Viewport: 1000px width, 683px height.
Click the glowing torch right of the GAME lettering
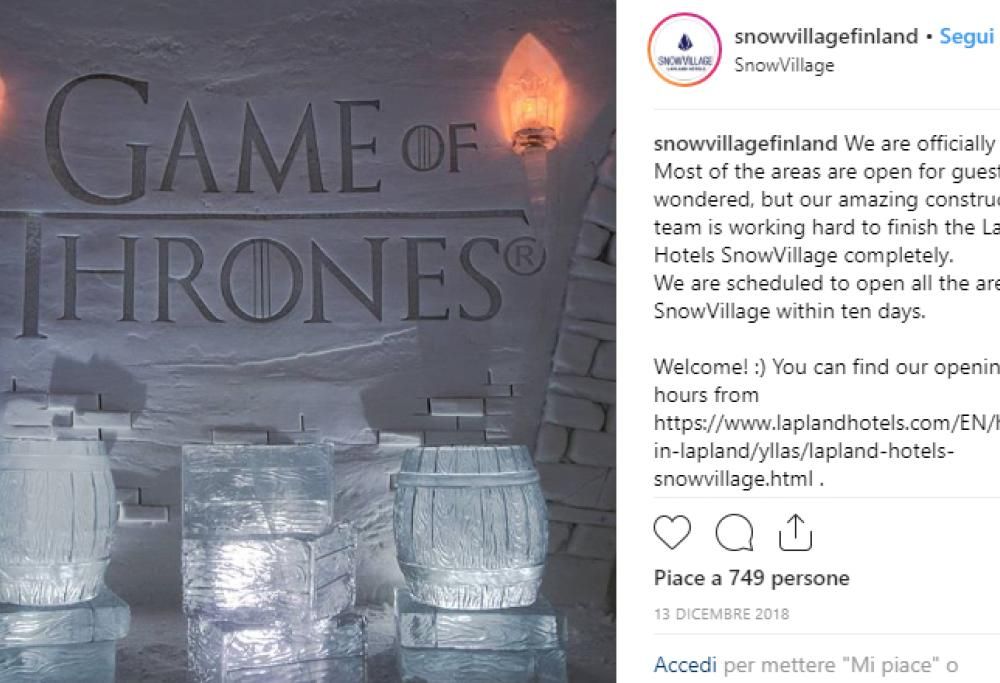tap(531, 90)
